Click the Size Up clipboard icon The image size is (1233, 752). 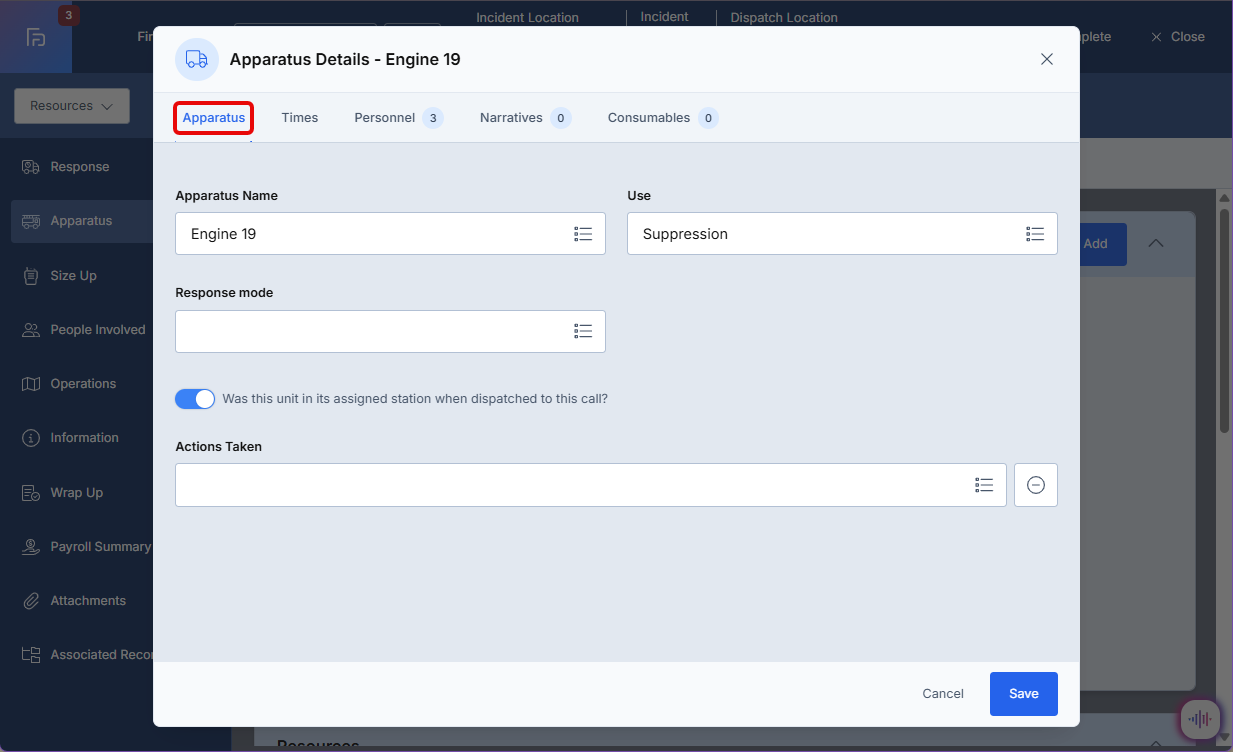[31, 276]
